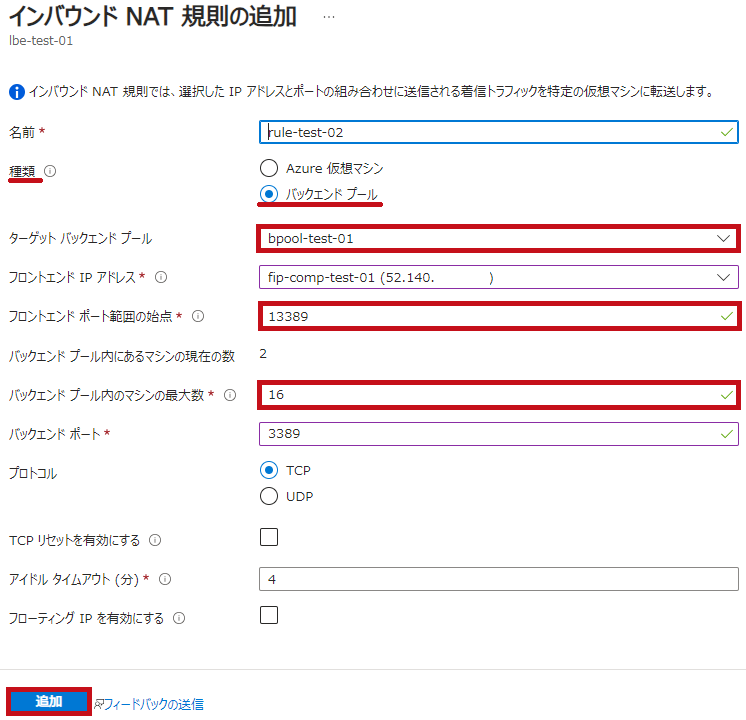
Task: Select the Azure 仮想マシン radio option
Action: click(x=268, y=168)
